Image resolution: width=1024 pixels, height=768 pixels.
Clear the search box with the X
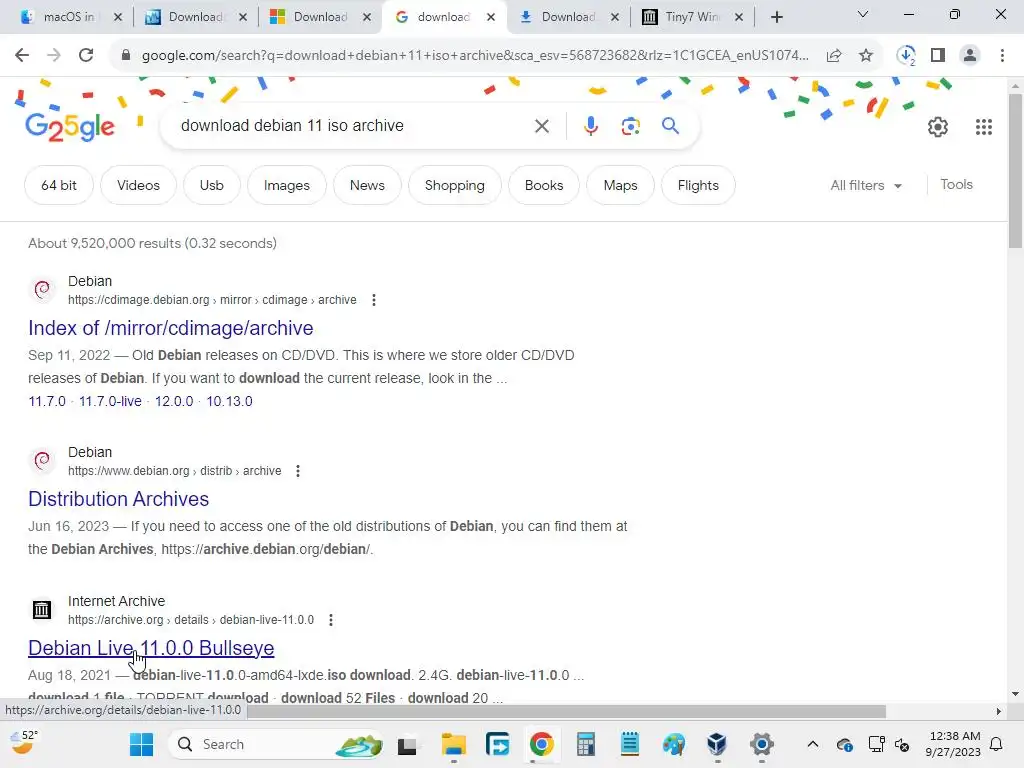542,126
